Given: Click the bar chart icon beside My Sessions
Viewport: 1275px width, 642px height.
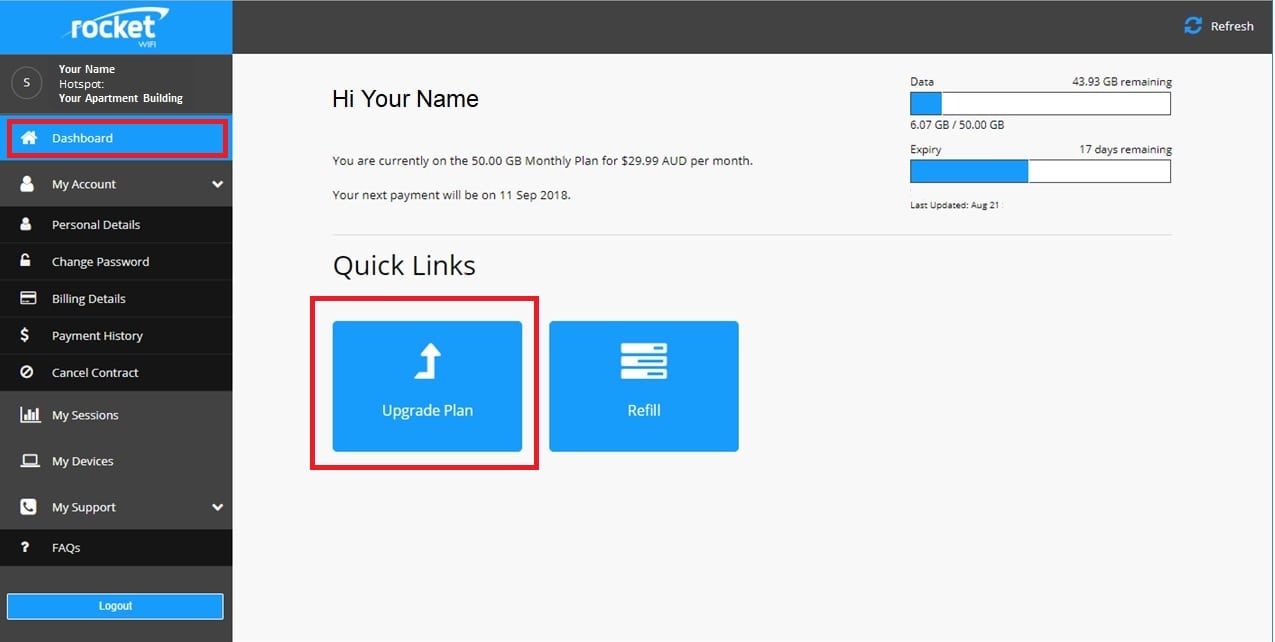Looking at the screenshot, I should (30, 414).
